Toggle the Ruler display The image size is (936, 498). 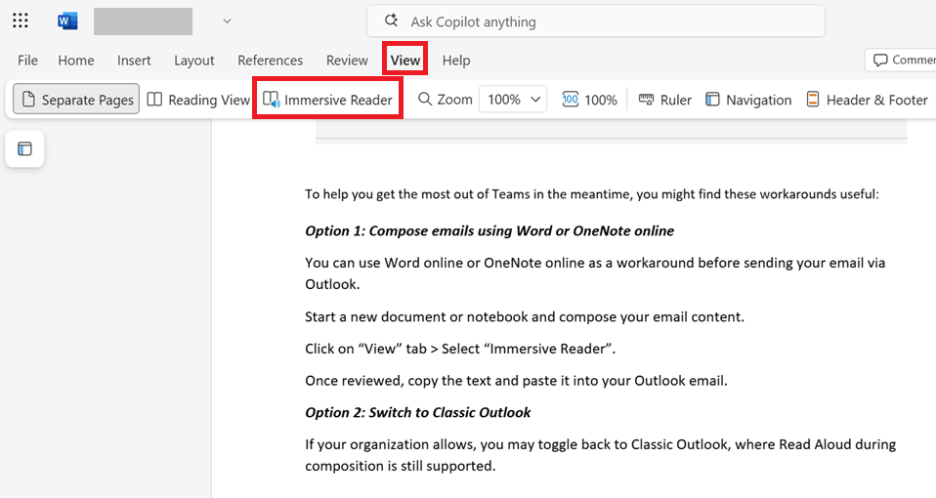664,100
